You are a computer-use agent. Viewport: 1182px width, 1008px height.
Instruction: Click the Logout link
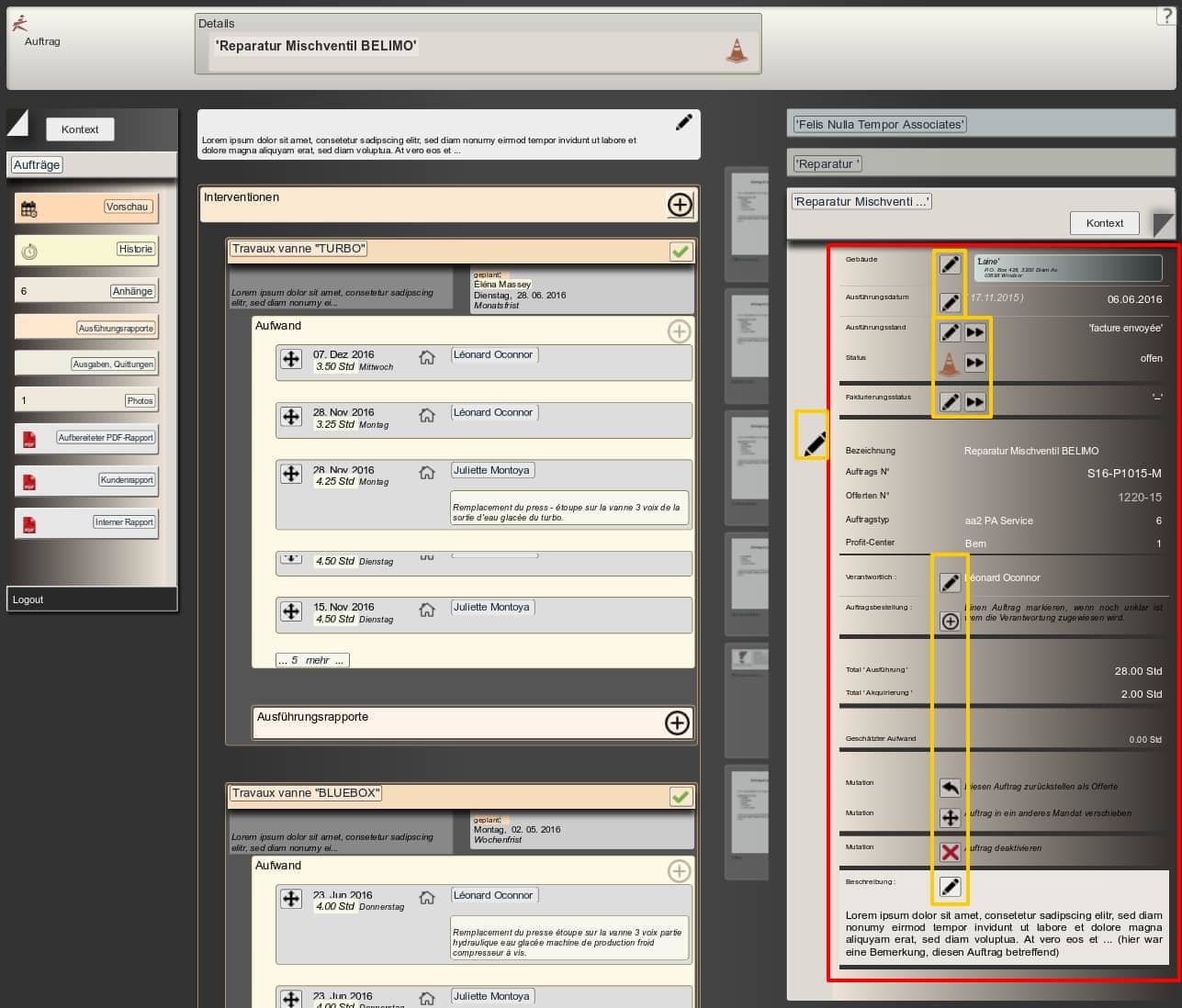pyautogui.click(x=28, y=599)
